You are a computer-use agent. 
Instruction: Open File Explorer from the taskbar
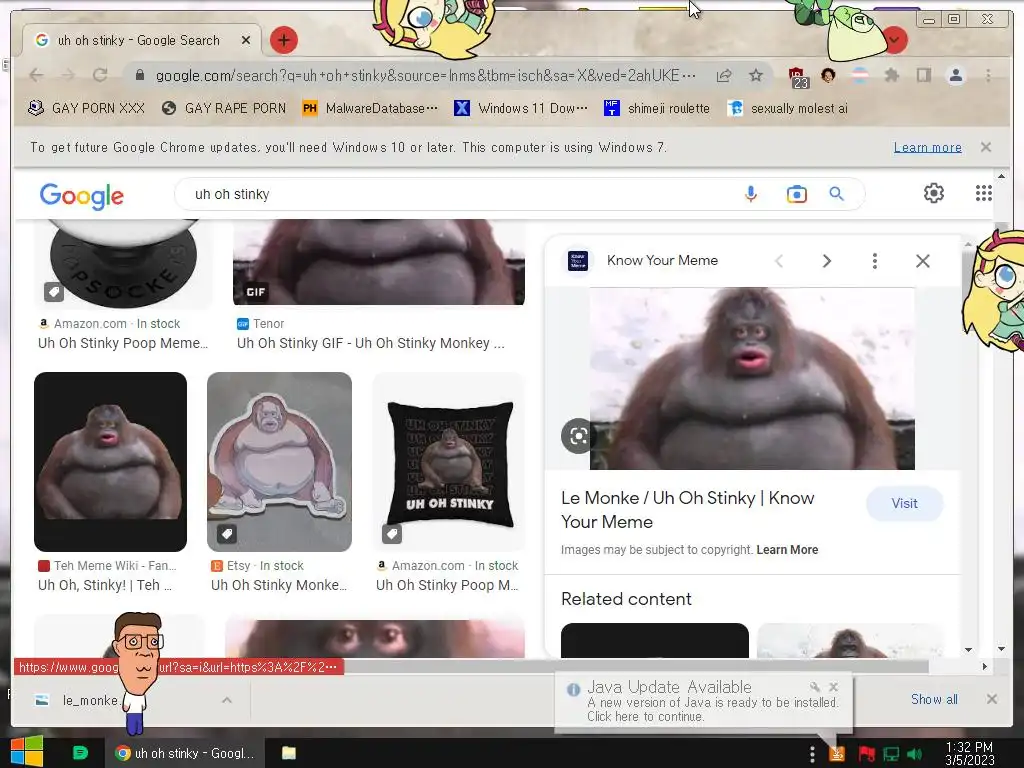[x=288, y=753]
